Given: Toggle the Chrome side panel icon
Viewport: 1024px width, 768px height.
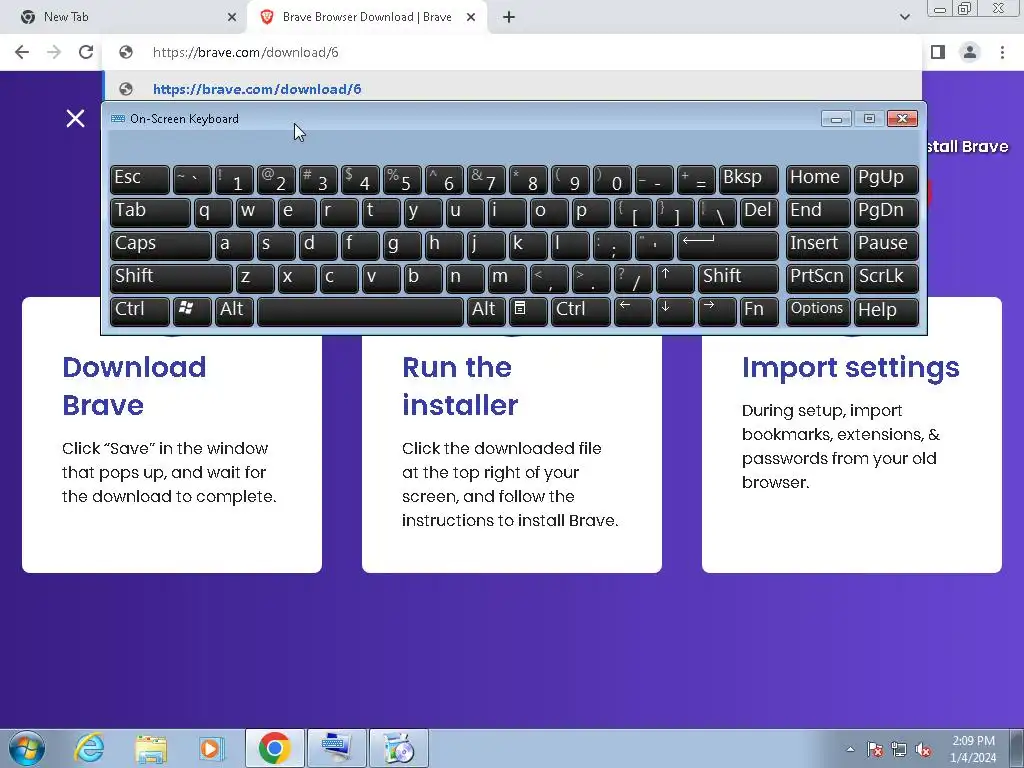Looking at the screenshot, I should coord(938,52).
